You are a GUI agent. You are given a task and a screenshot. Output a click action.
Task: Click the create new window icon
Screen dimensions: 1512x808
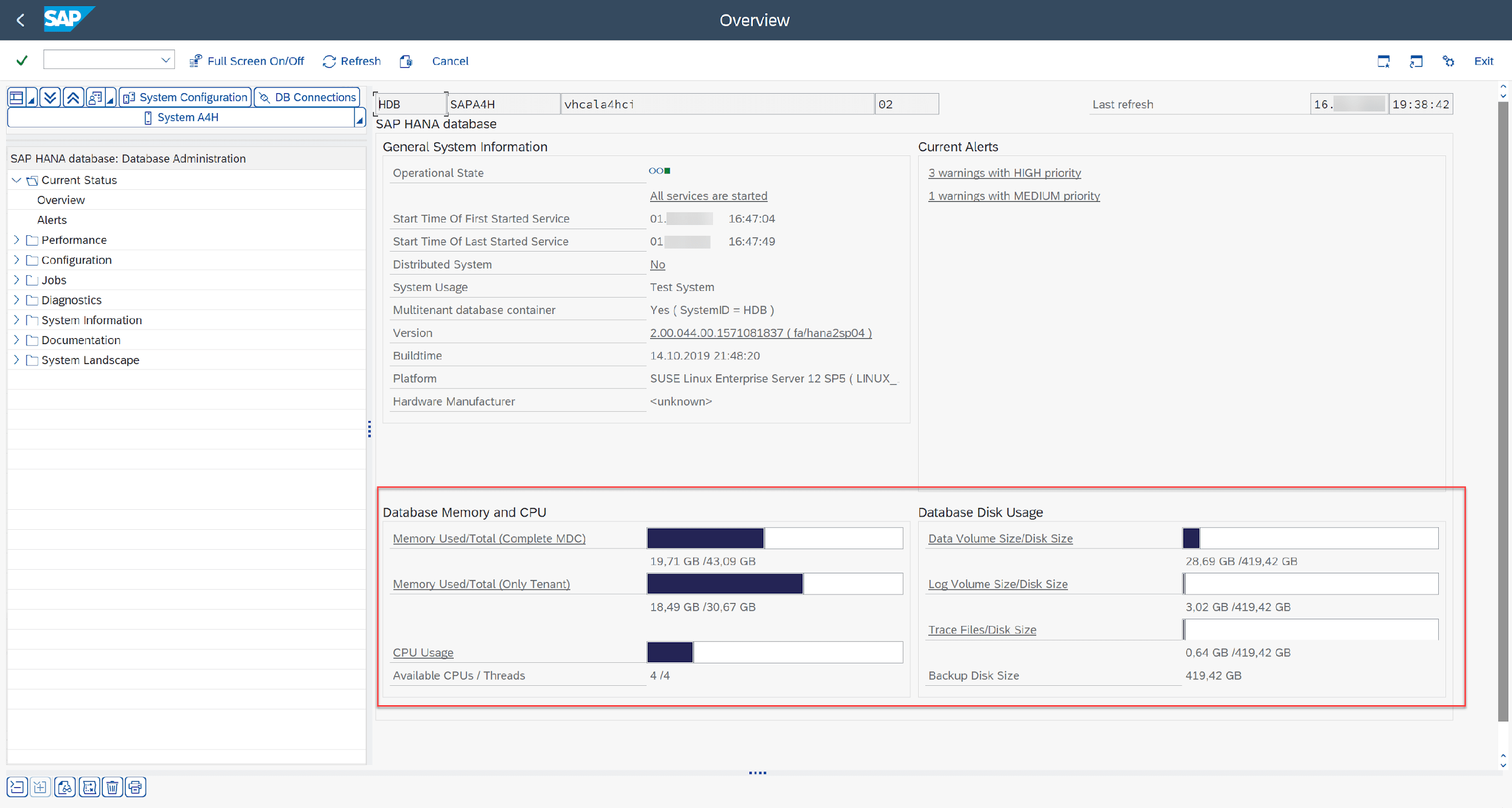[1383, 61]
